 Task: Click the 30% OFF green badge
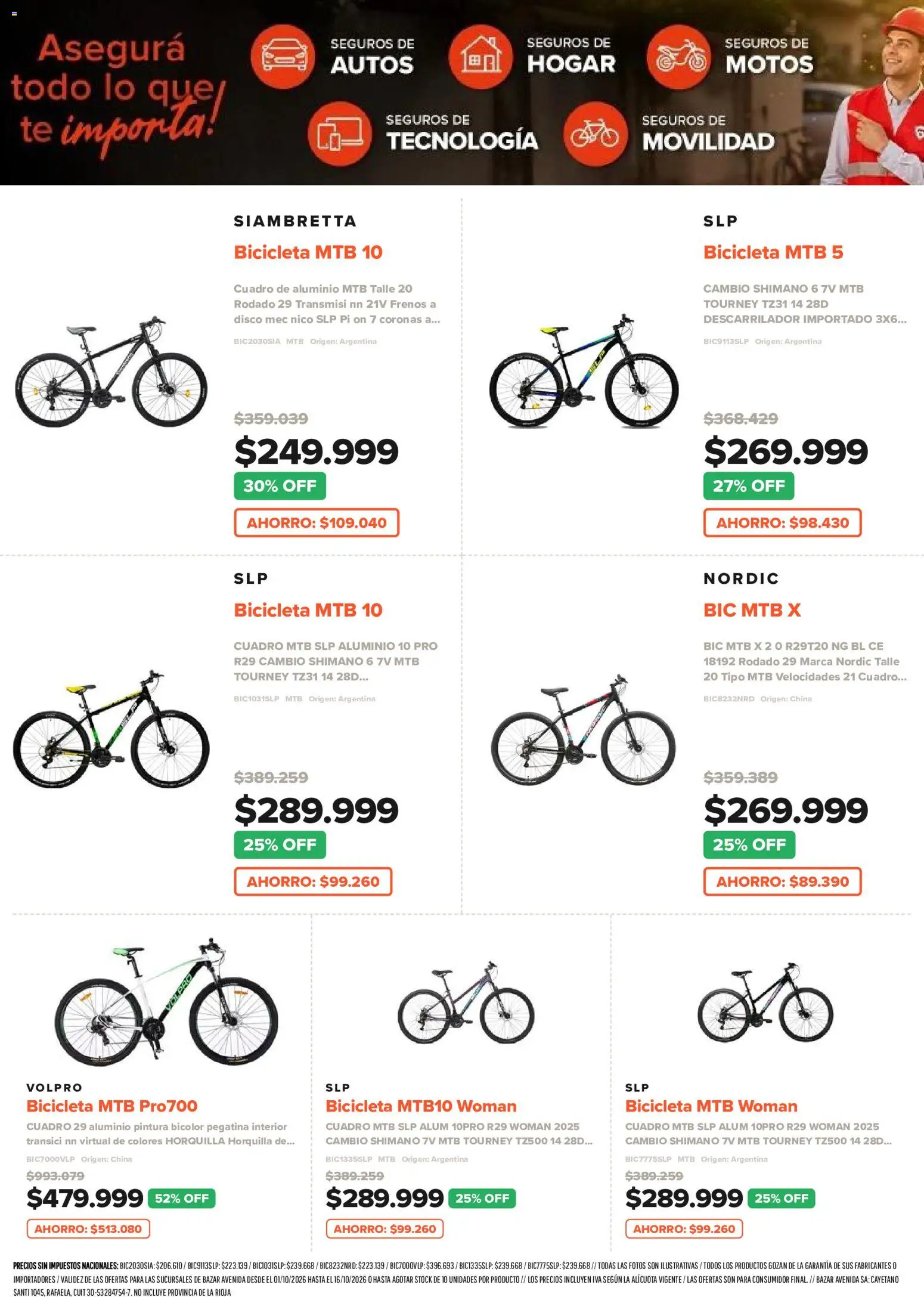coord(280,486)
